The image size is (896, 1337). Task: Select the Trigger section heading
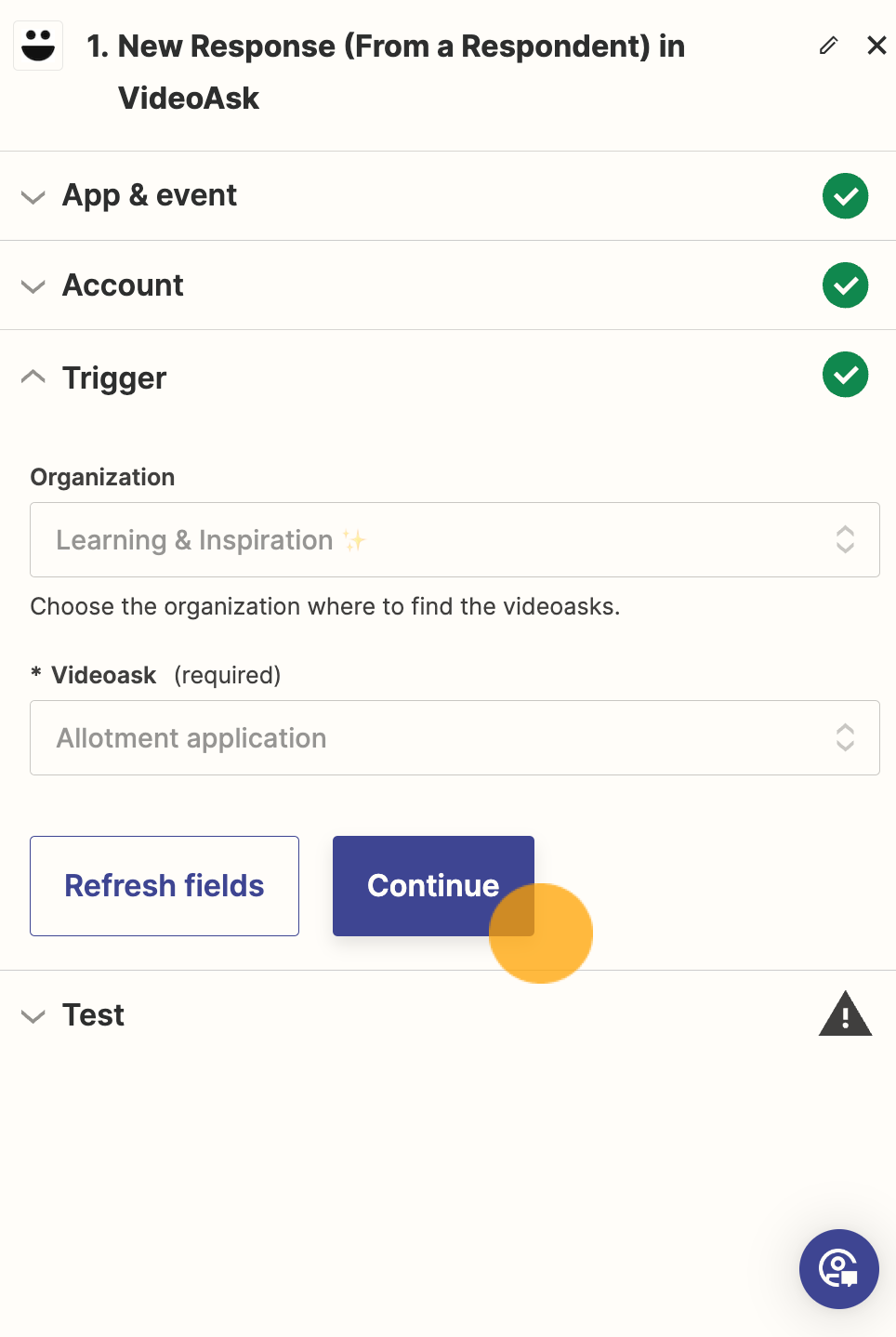pos(114,378)
